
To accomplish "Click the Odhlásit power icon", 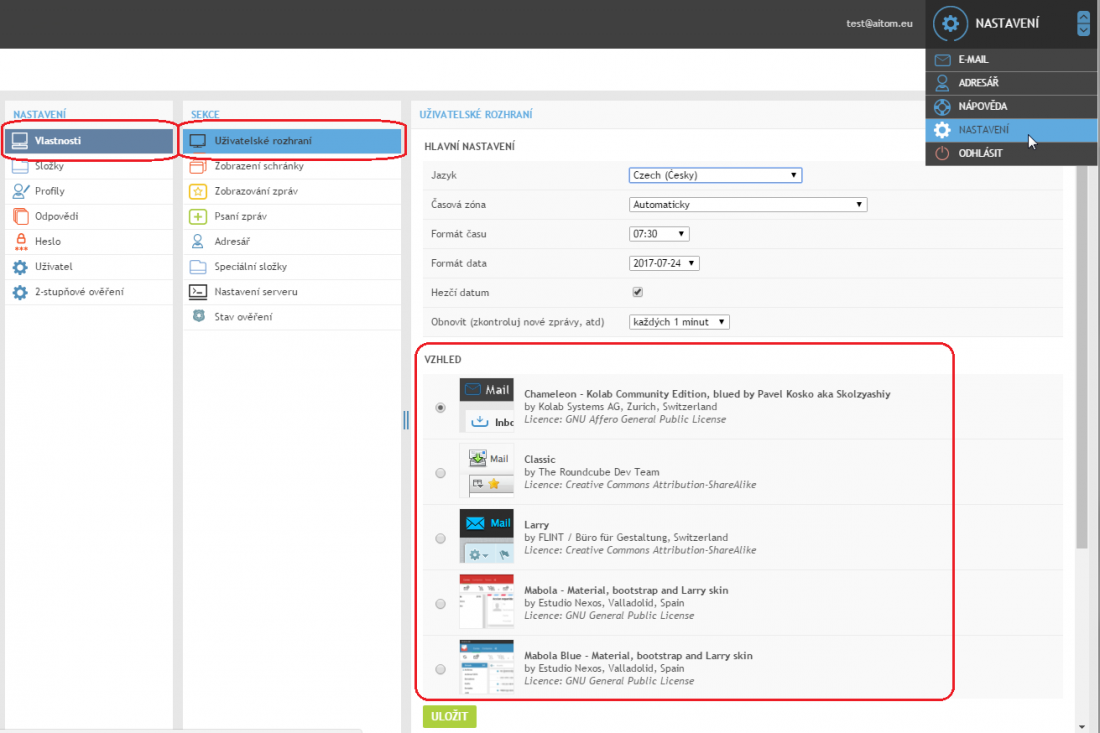I will (x=942, y=154).
